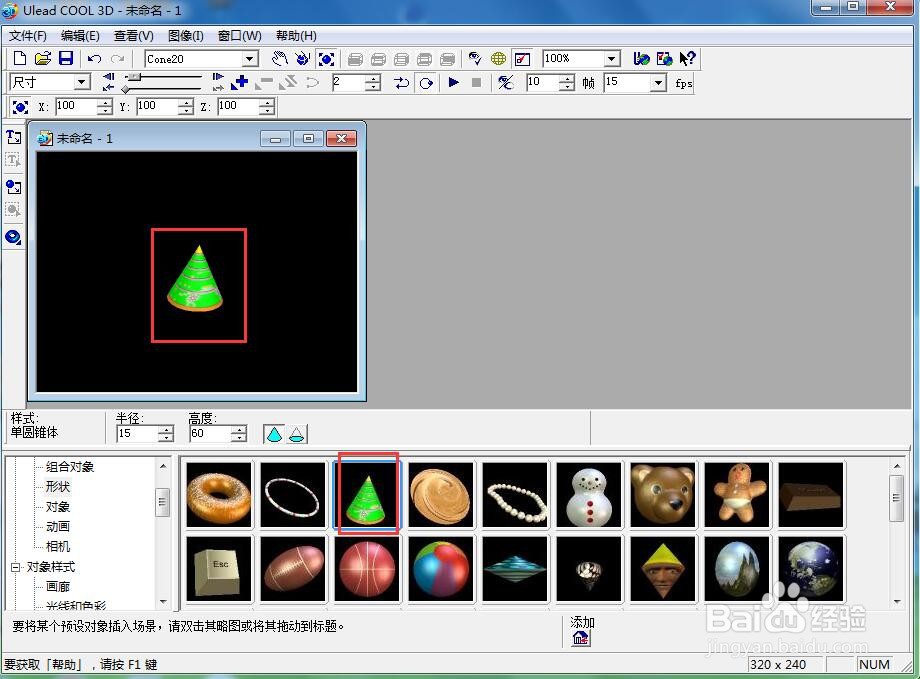Click the 半径 radius input field
The height and width of the screenshot is (679, 920).
point(138,434)
